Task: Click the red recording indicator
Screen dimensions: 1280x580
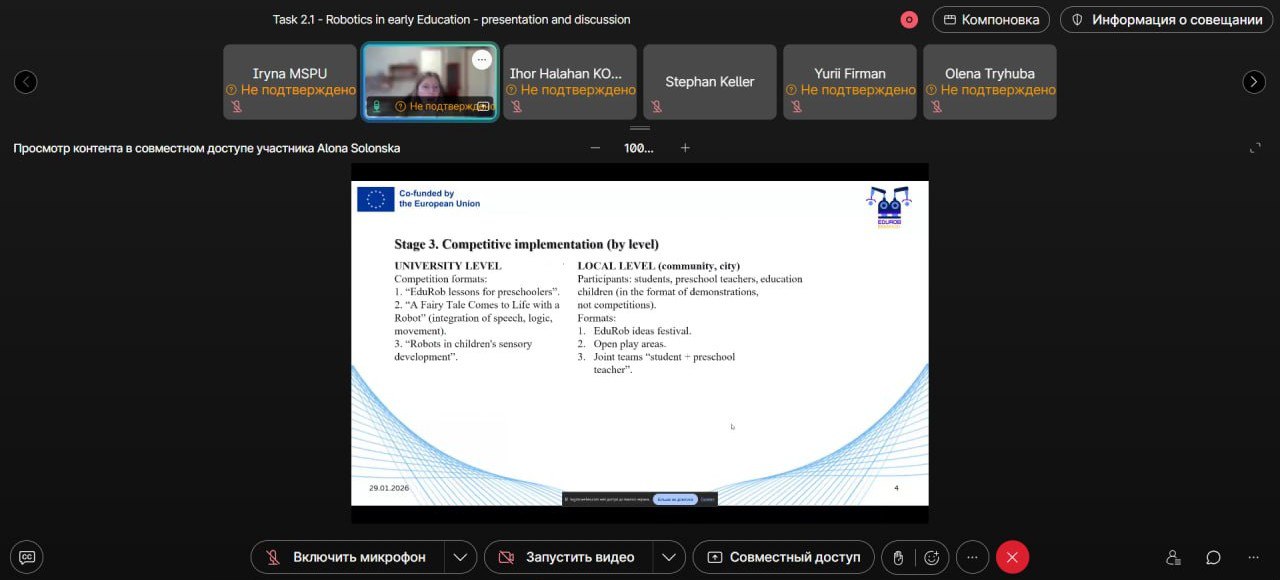Action: click(909, 20)
